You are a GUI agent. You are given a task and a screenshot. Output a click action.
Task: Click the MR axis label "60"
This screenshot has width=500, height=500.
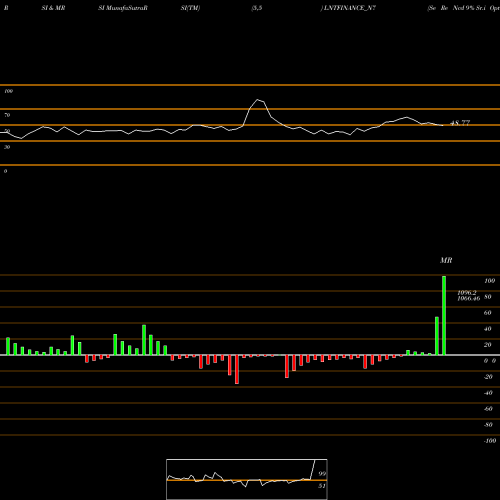pos(488,313)
